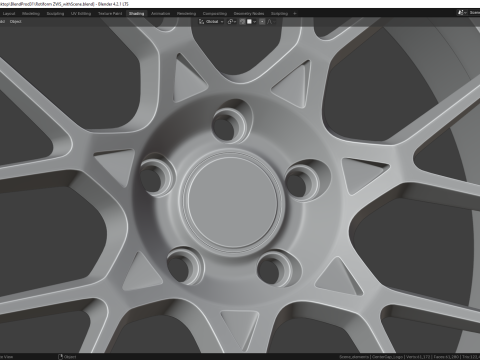This screenshot has height=360, width=480.
Task: Toggle proportional editing in the header
Action: pyautogui.click(x=262, y=22)
